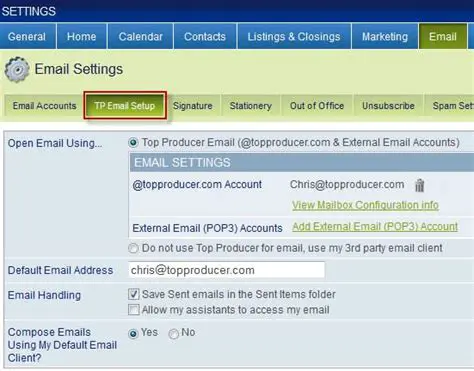The width and height of the screenshot is (474, 371).
Task: Click the @topproducer.com Account label
Action: point(197,185)
